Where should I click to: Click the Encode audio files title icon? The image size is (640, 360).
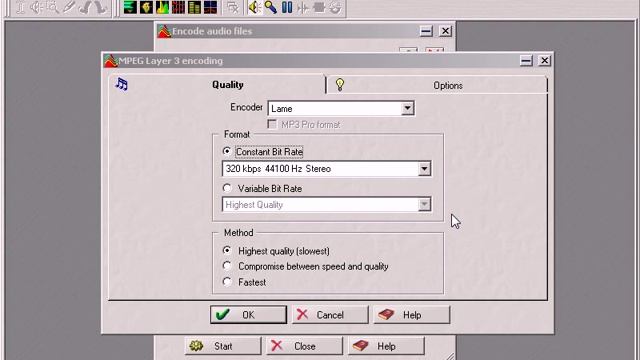[x=164, y=31]
